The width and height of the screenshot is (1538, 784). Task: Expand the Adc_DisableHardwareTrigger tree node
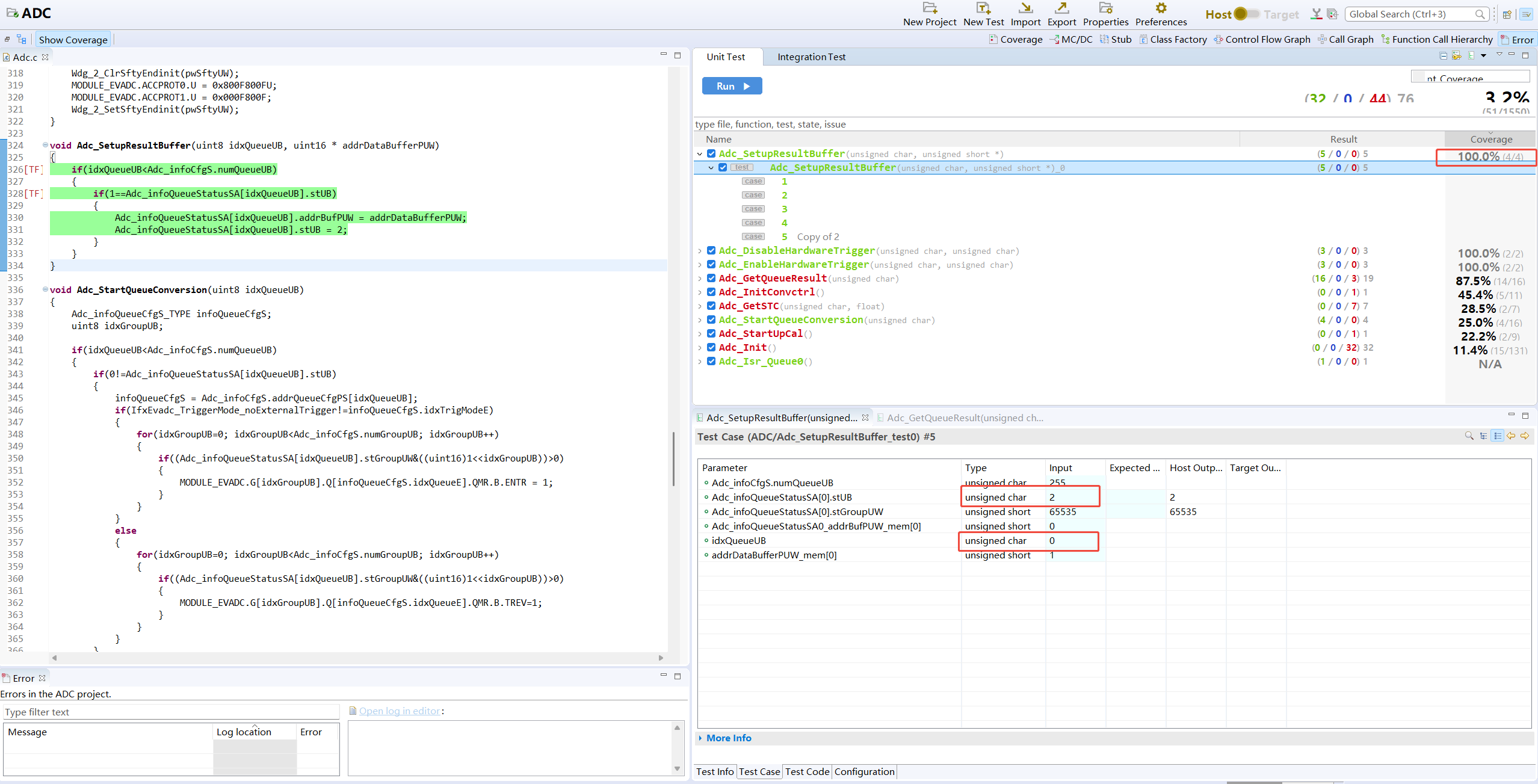pyautogui.click(x=700, y=251)
